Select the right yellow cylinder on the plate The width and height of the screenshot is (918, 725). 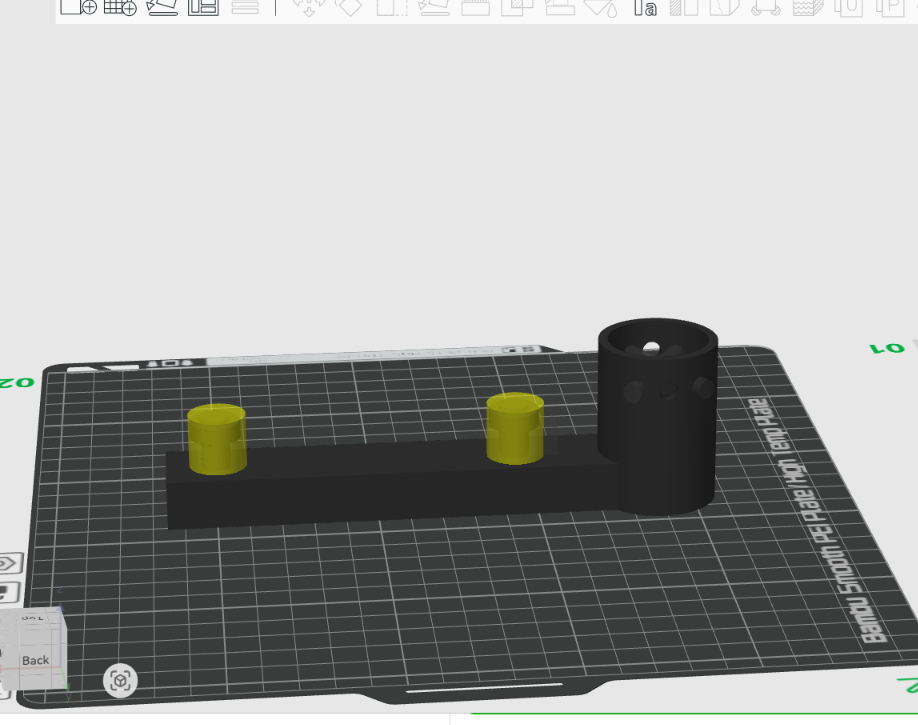click(x=515, y=429)
